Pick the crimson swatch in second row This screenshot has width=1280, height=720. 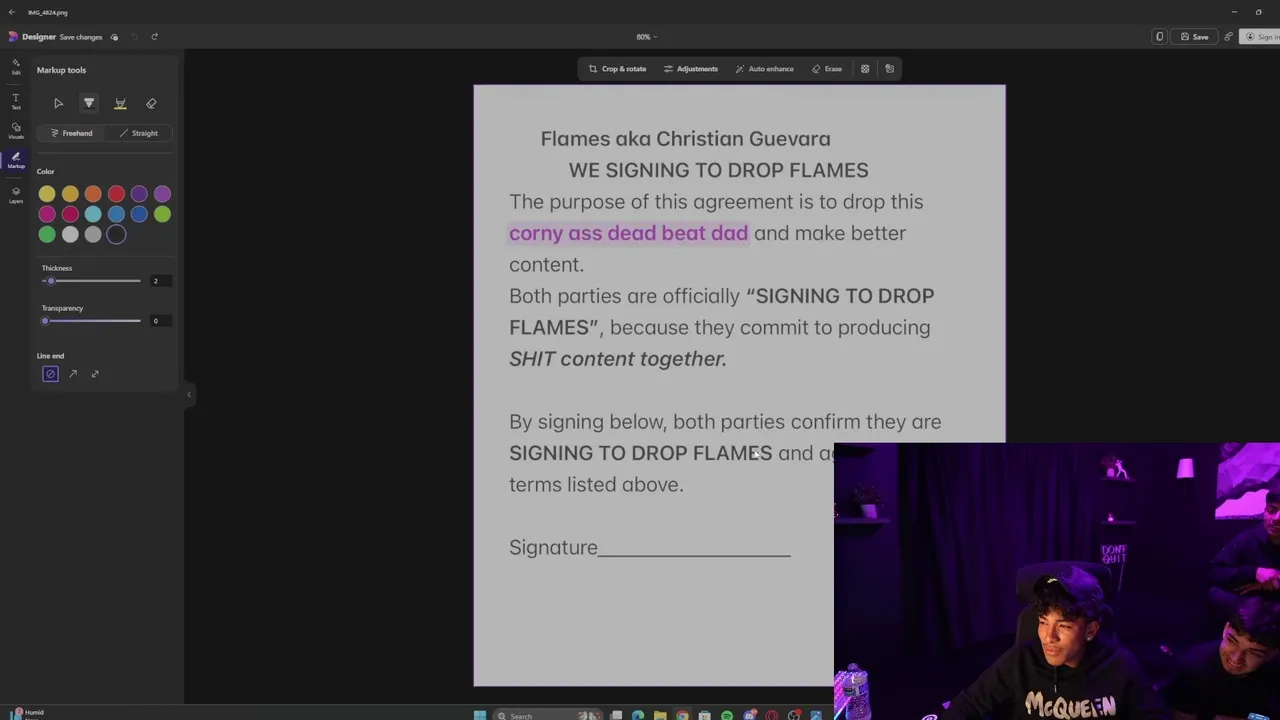[70, 214]
